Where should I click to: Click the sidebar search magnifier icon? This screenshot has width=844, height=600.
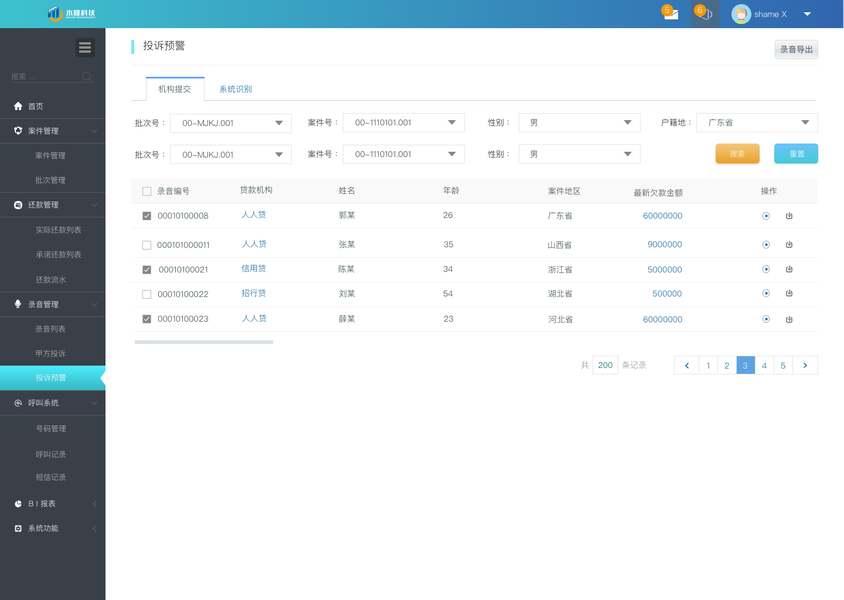click(x=87, y=76)
